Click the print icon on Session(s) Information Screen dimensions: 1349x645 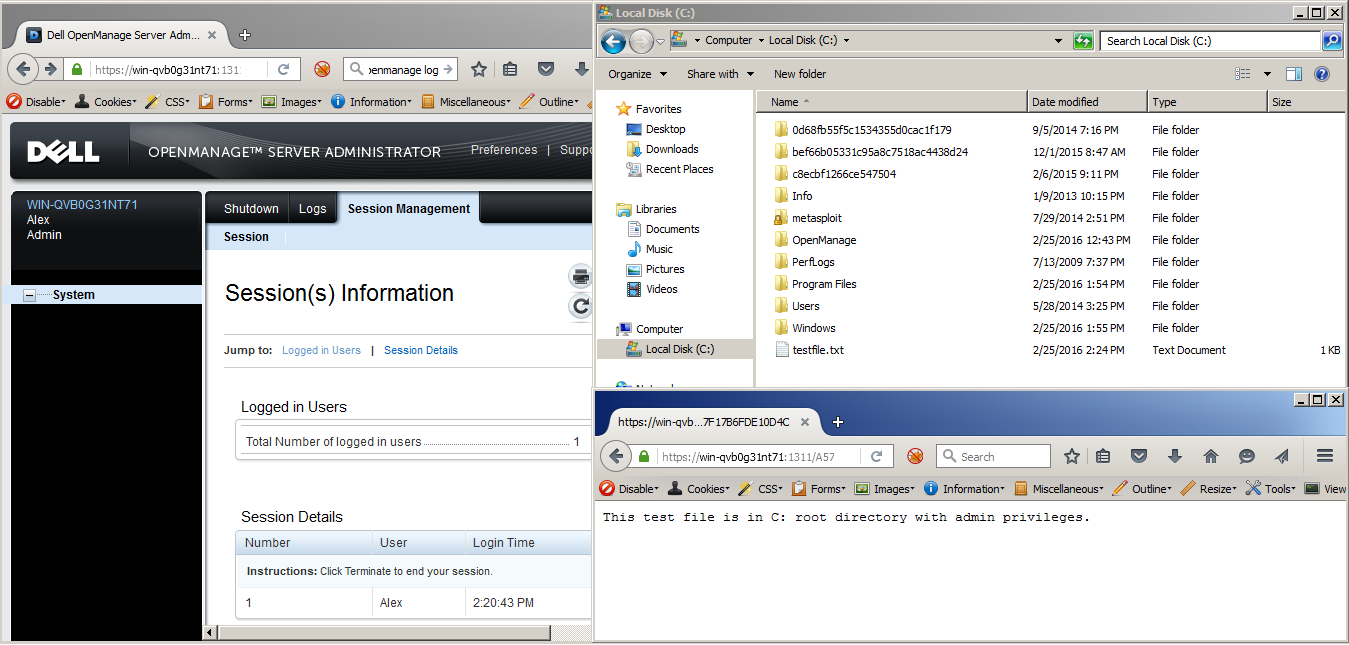pos(581,277)
